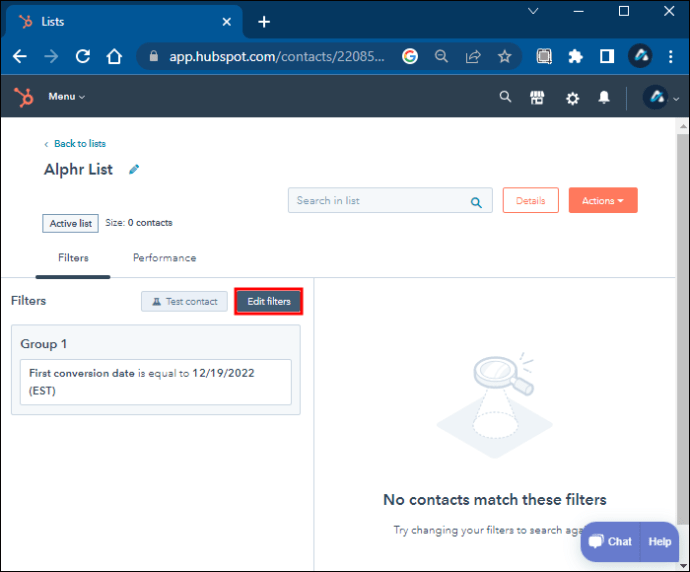690x572 pixels.
Task: Open the HubSpot search magnifier in navbar
Action: click(x=505, y=97)
